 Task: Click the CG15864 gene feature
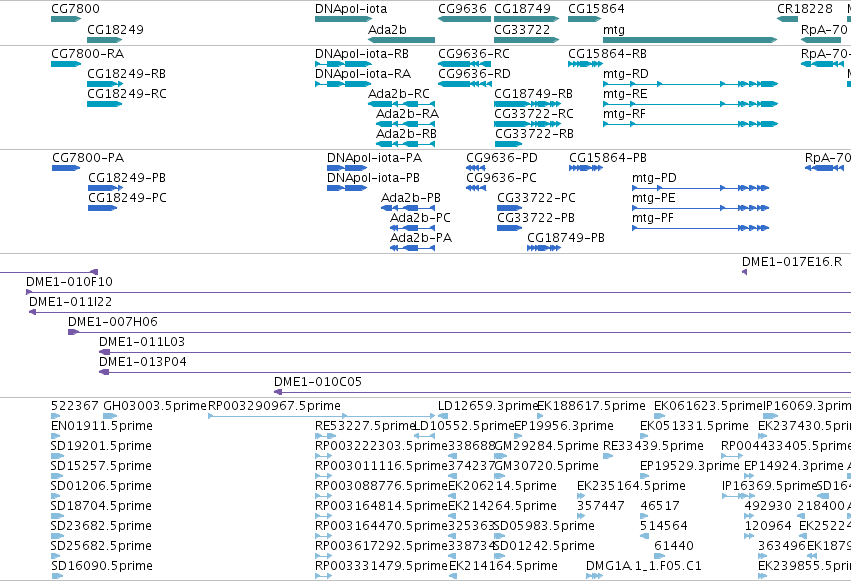[x=585, y=19]
